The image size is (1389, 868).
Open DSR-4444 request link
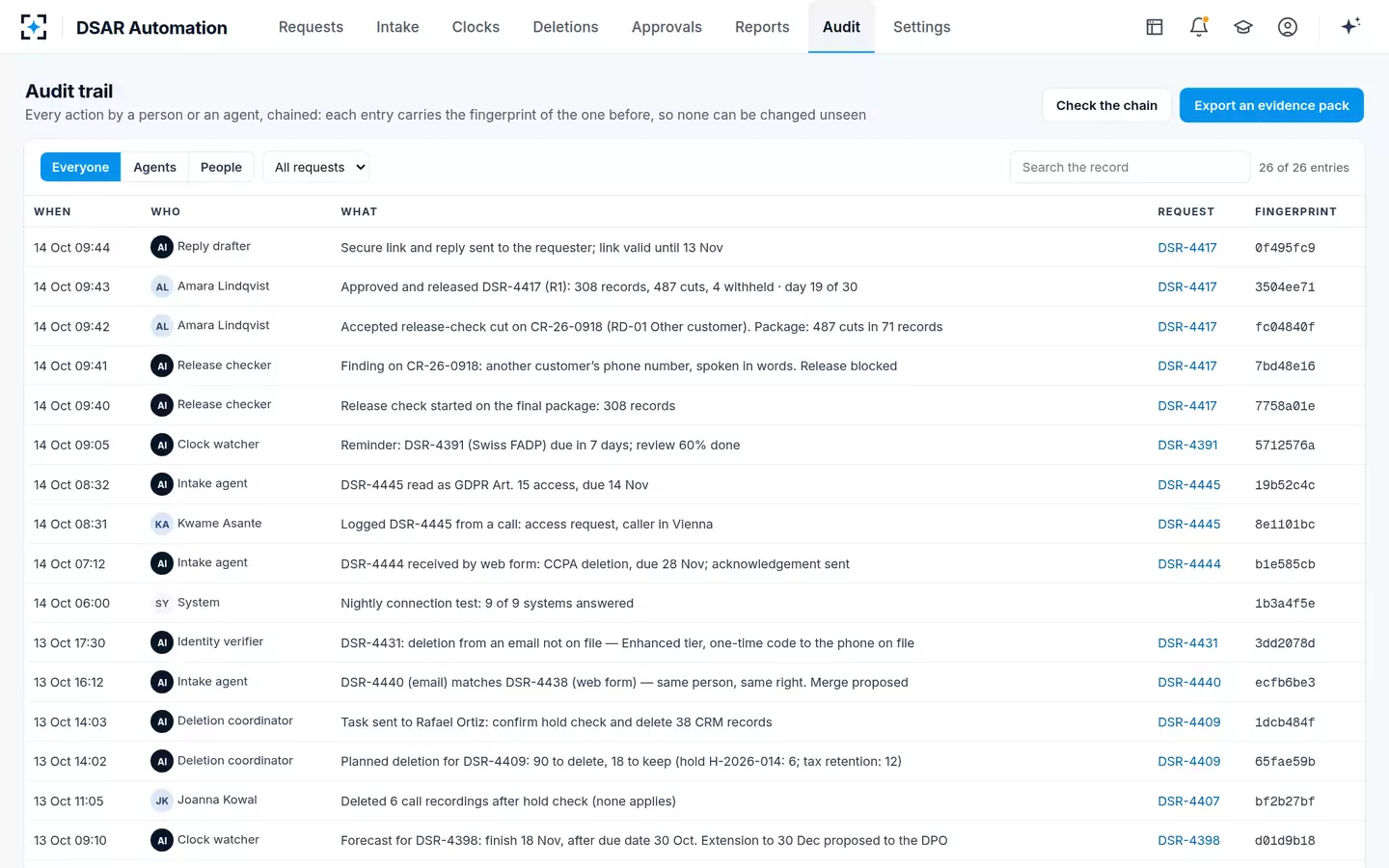(1189, 564)
